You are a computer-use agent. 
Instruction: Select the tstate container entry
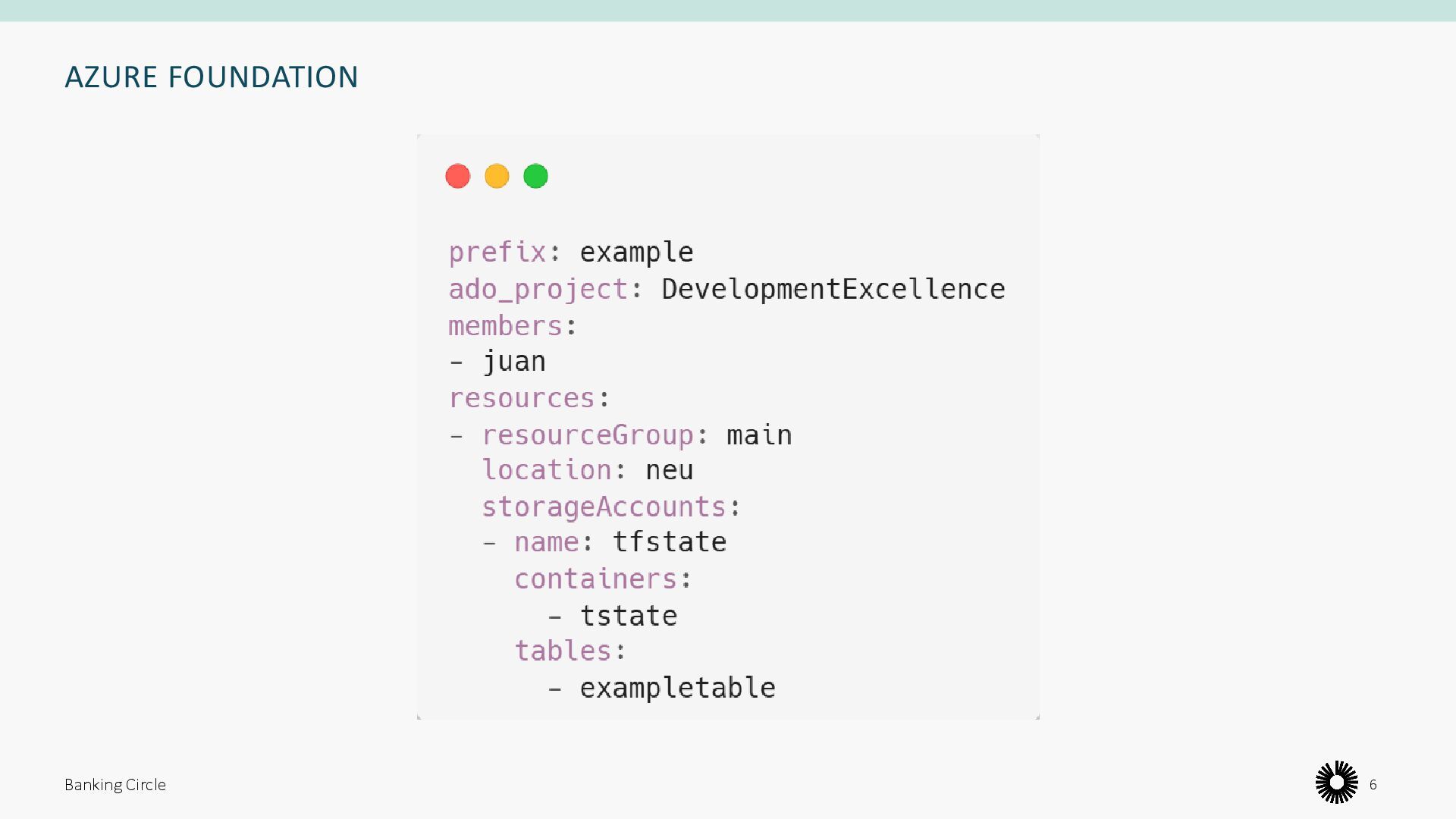[628, 616]
